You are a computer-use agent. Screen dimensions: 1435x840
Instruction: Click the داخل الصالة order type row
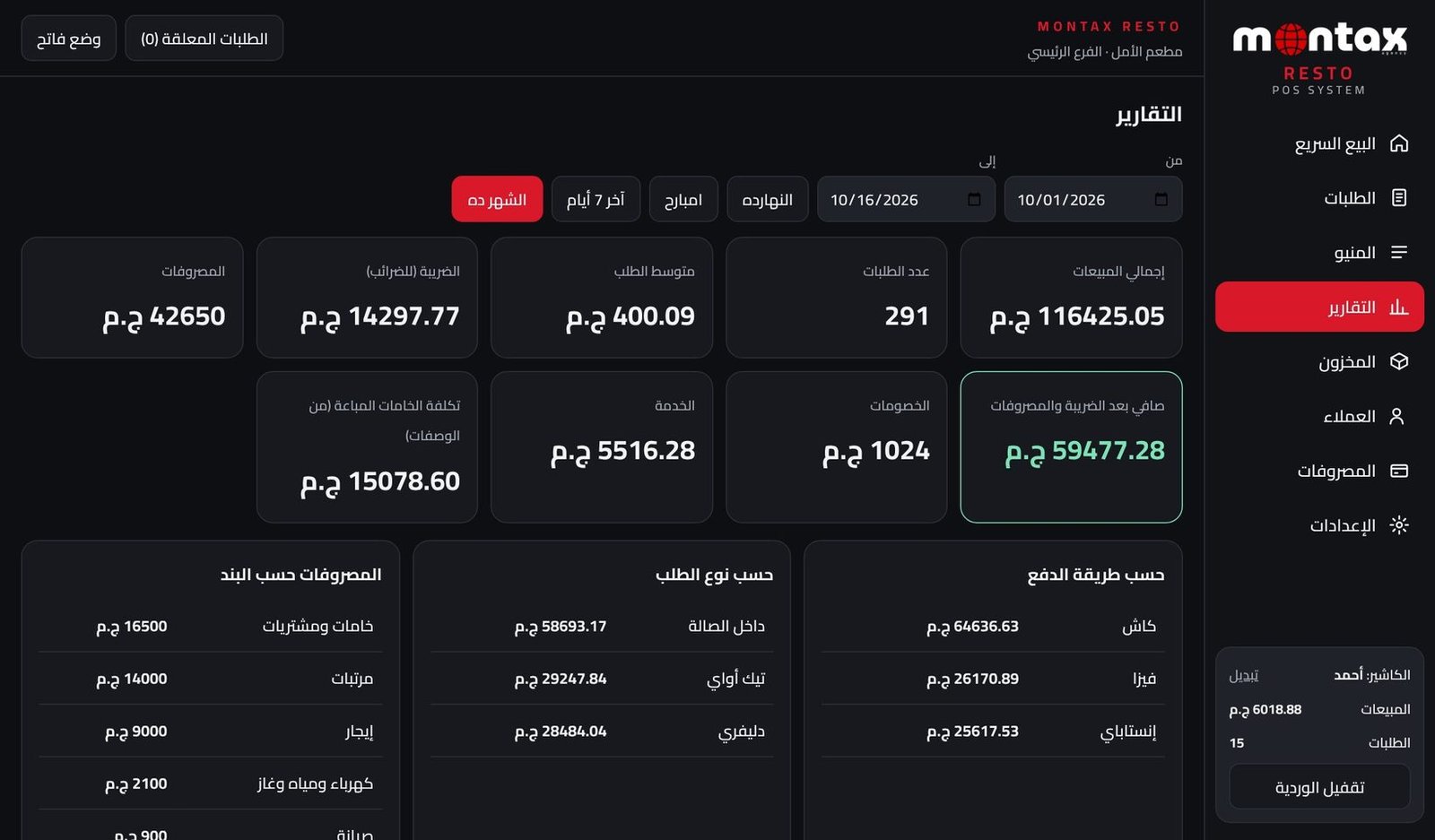pos(602,626)
